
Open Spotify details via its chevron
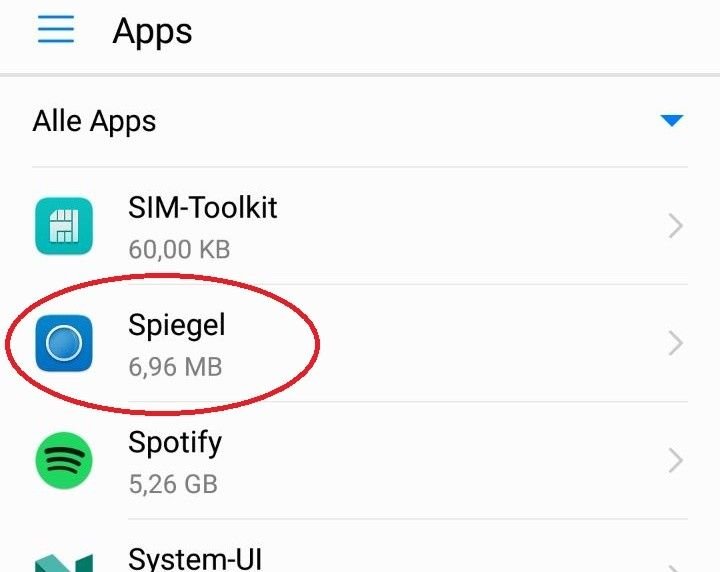[676, 461]
